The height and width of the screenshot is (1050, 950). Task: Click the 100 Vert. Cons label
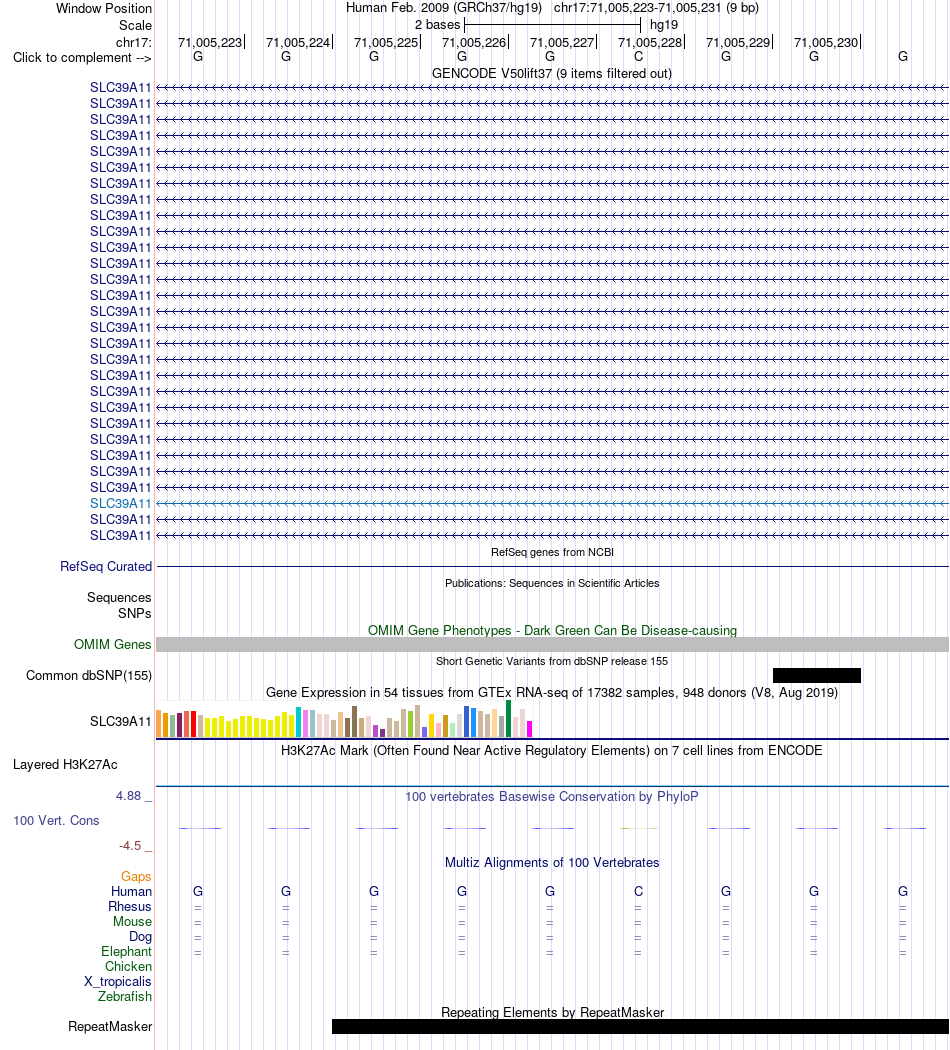[x=56, y=821]
